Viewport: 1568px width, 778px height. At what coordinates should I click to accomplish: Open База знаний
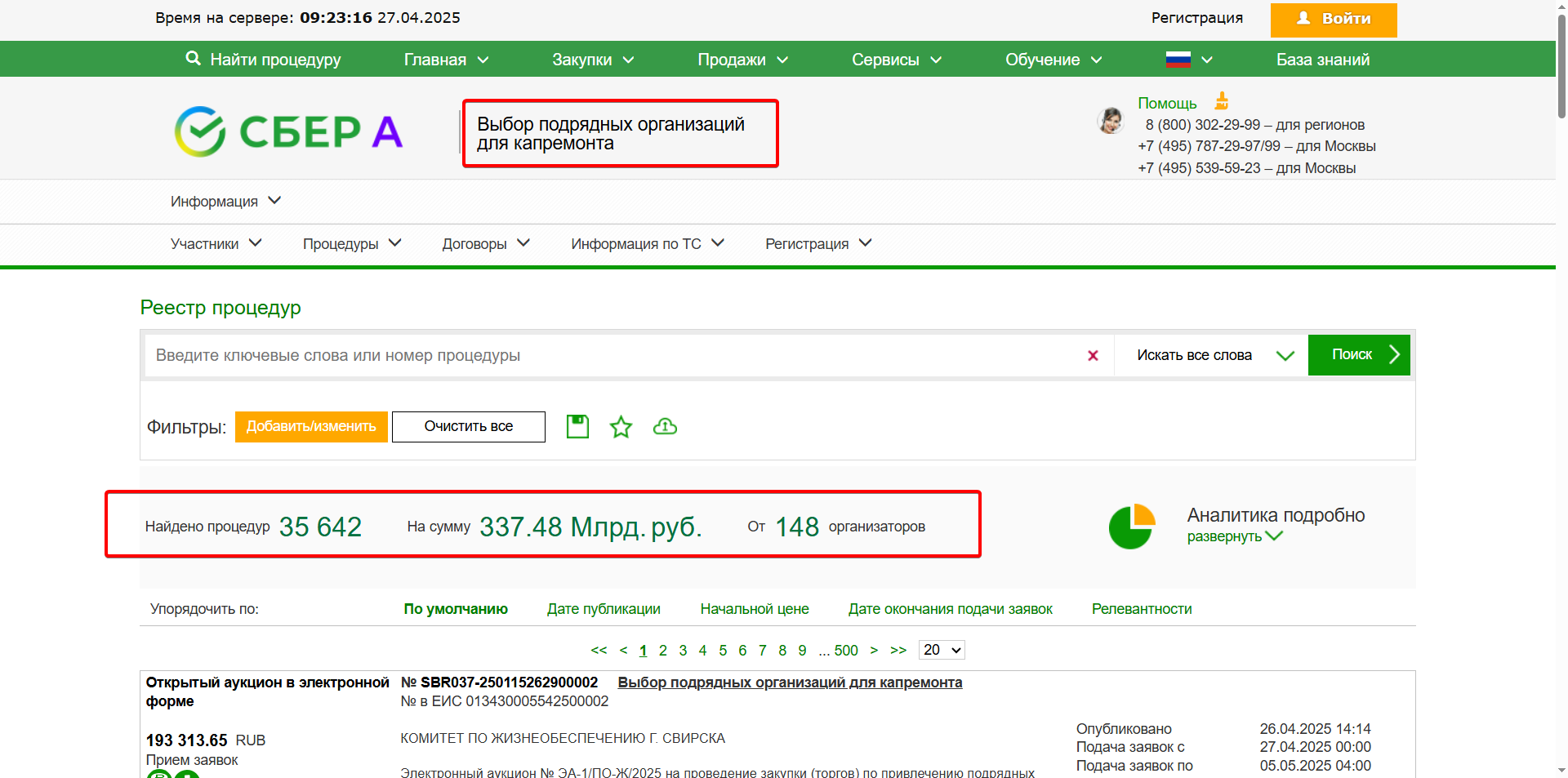pyautogui.click(x=1323, y=60)
